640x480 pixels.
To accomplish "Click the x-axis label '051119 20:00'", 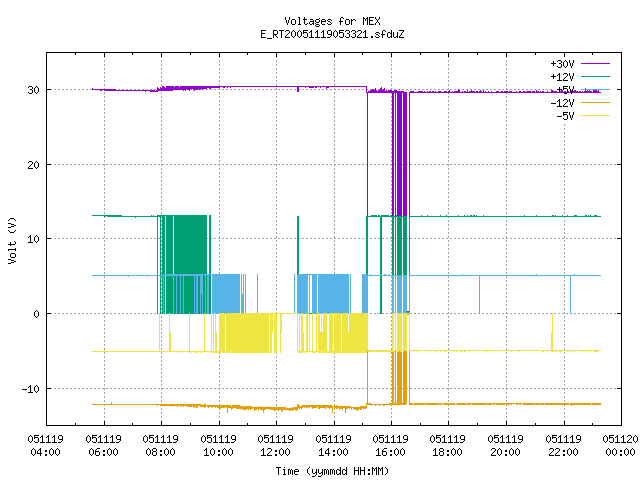I will [506, 445].
